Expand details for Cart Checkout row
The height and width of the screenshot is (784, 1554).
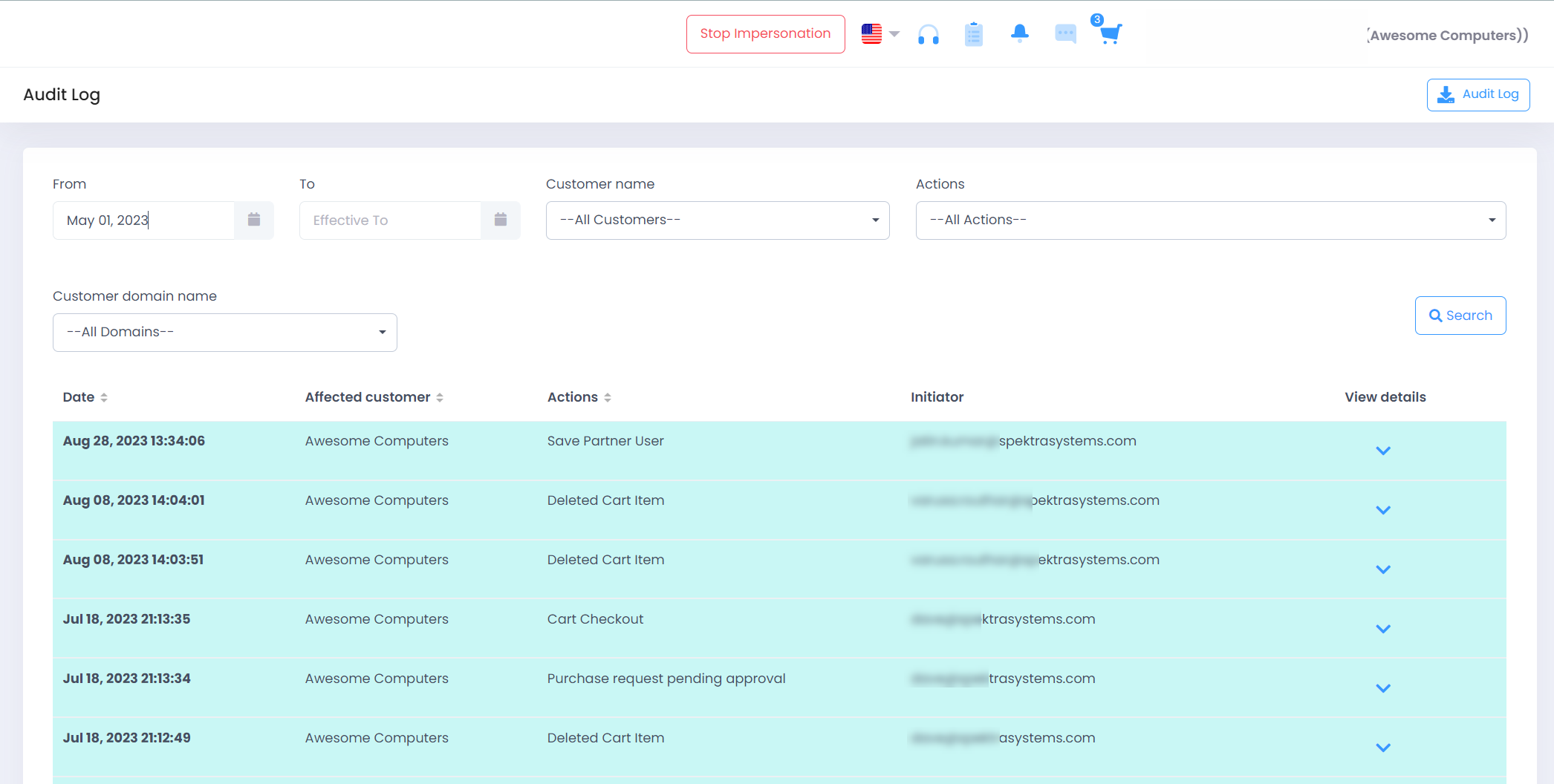tap(1383, 629)
